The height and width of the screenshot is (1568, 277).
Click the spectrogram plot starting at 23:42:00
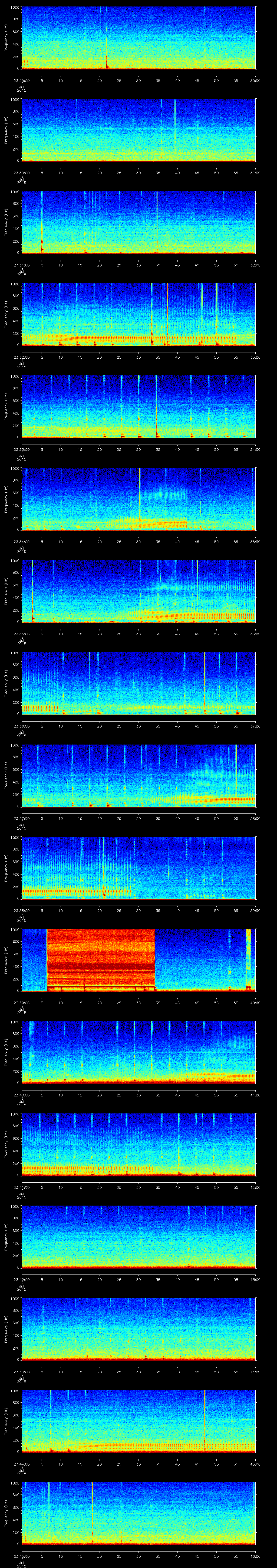[x=139, y=1237]
